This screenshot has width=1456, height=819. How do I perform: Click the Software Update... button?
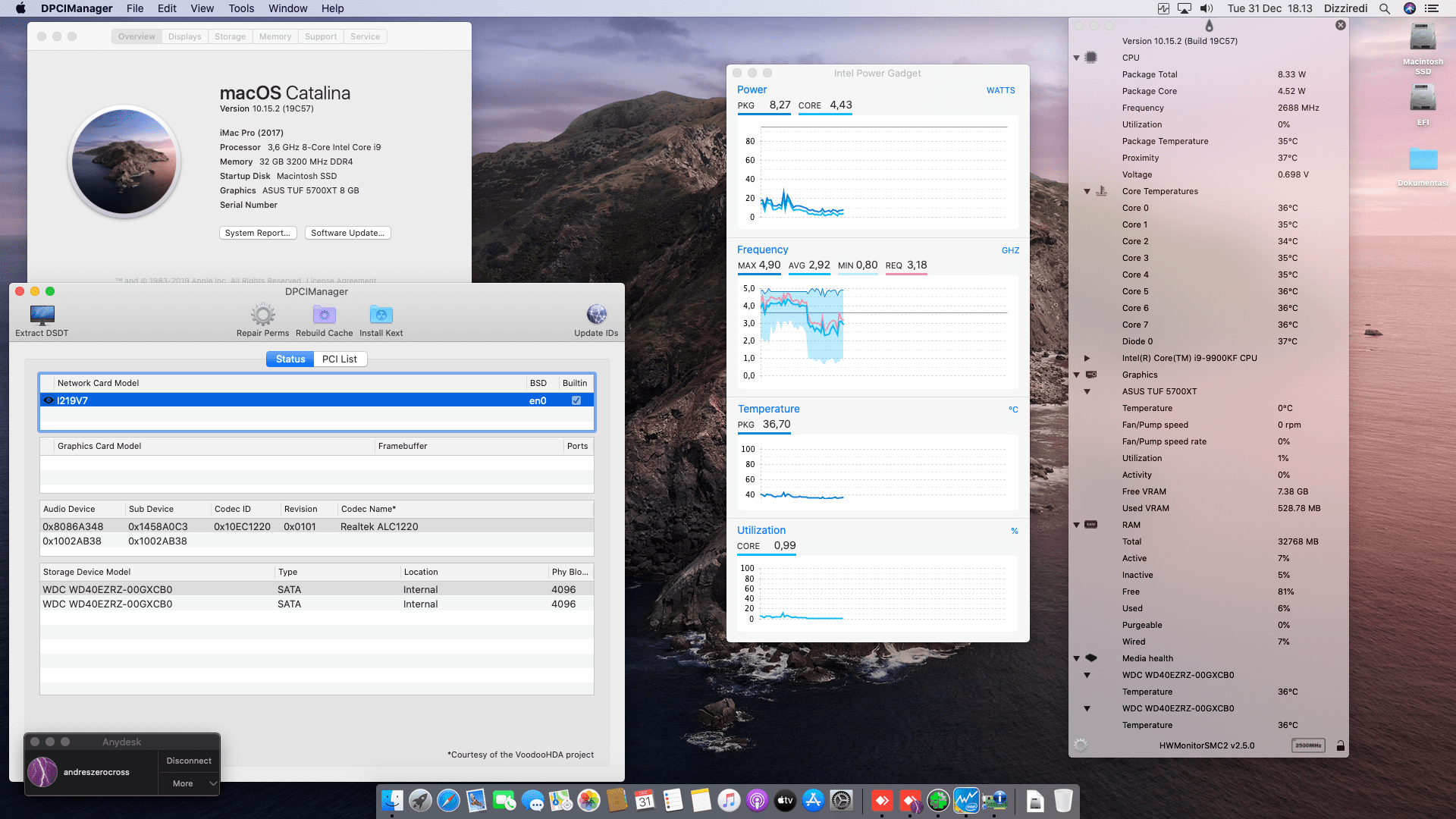tap(348, 233)
